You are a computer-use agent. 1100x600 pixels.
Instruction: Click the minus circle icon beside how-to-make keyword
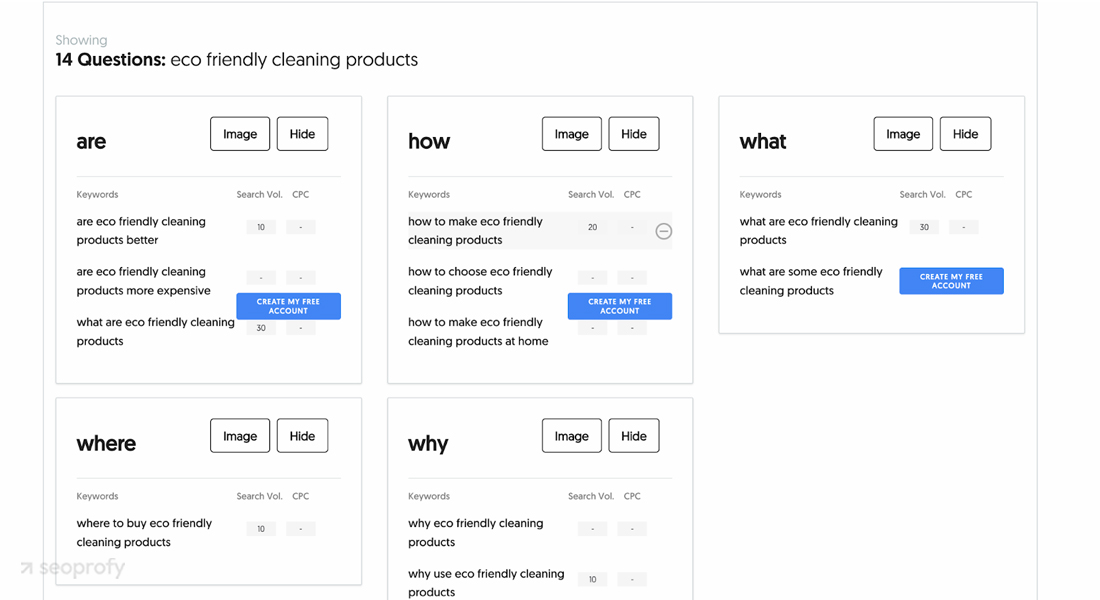663,231
